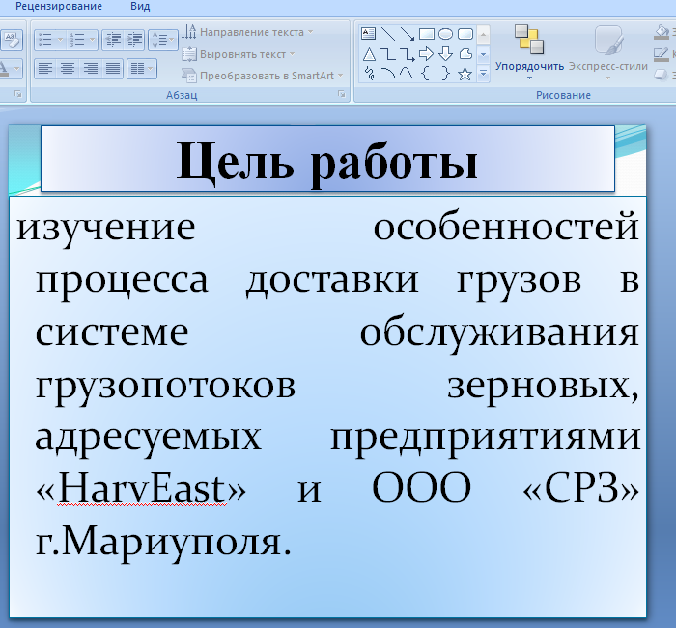Open the Абзац dialog launcher
Viewport: 676px width, 628px height.
341,94
